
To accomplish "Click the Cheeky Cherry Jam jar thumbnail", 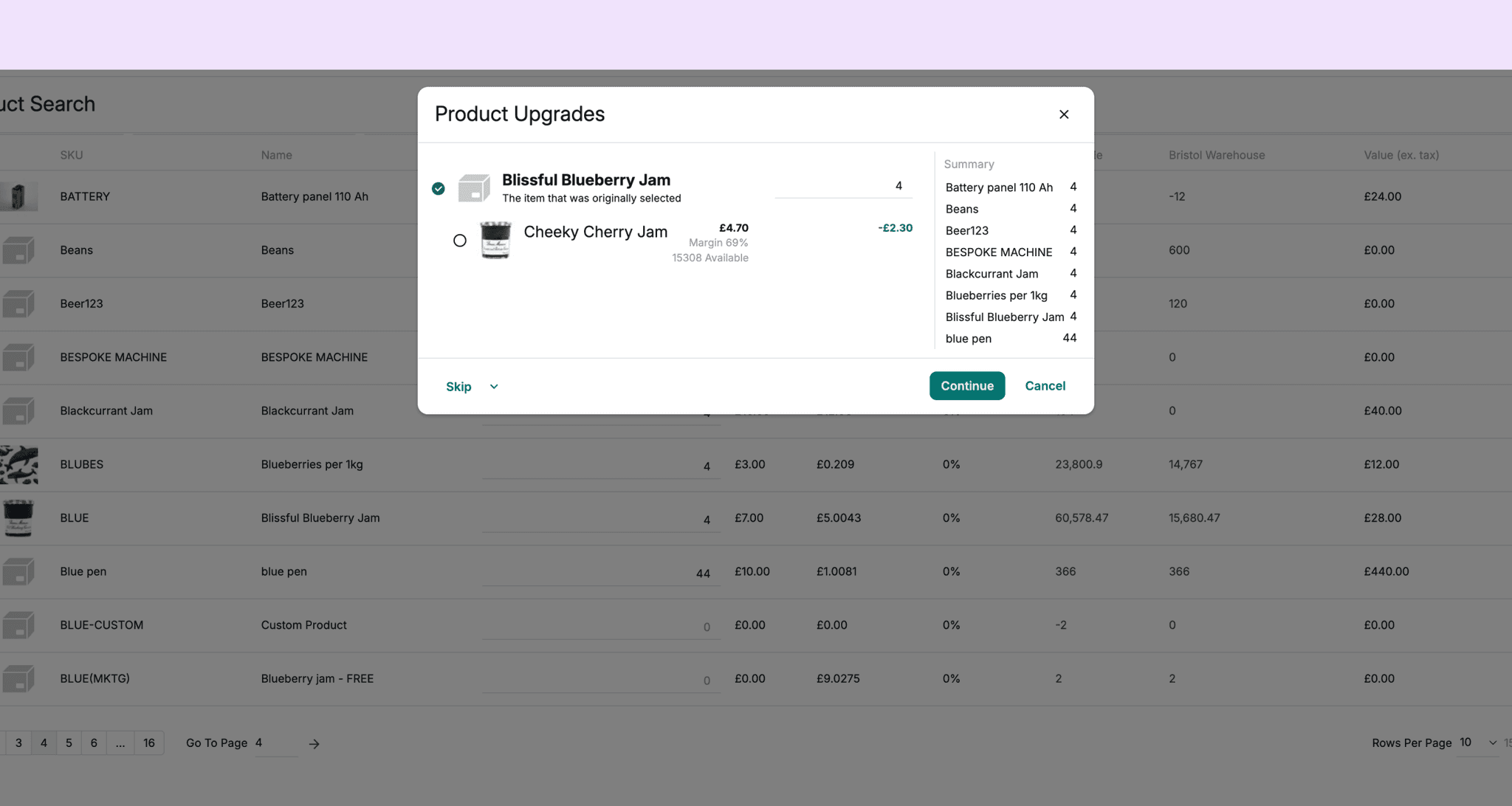I will (495, 240).
